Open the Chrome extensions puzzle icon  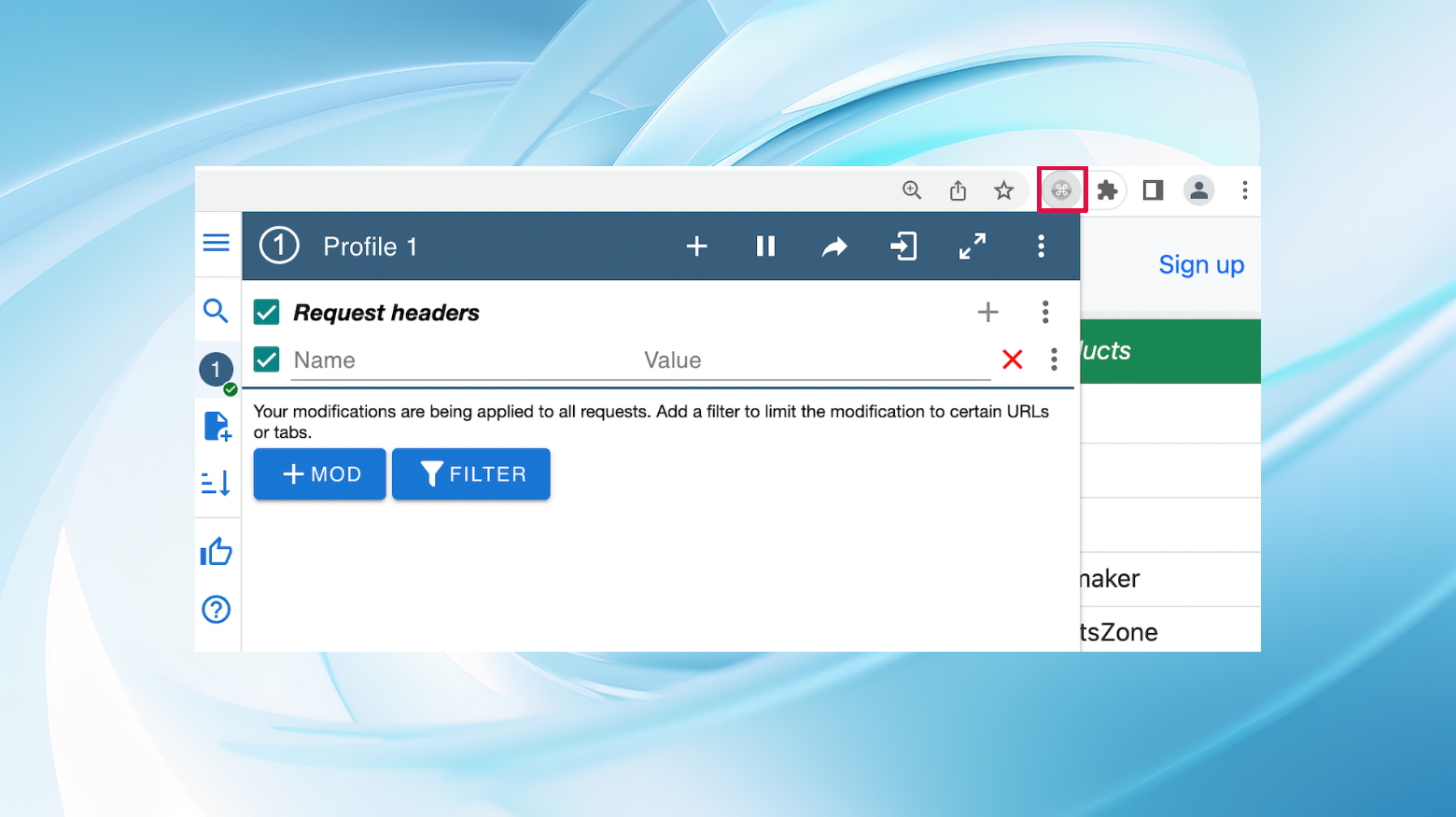tap(1107, 190)
